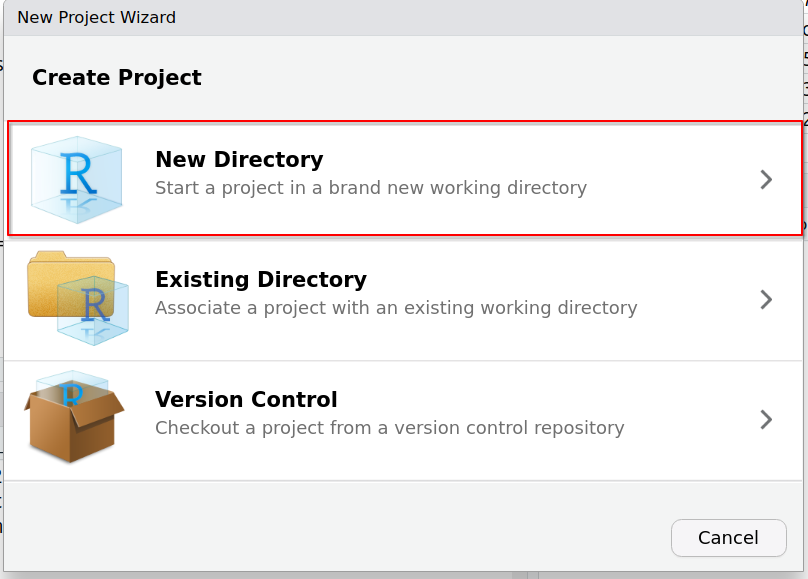This screenshot has width=808, height=579.
Task: Choose 'Associate a project with an existing working directory'
Action: [x=396, y=308]
